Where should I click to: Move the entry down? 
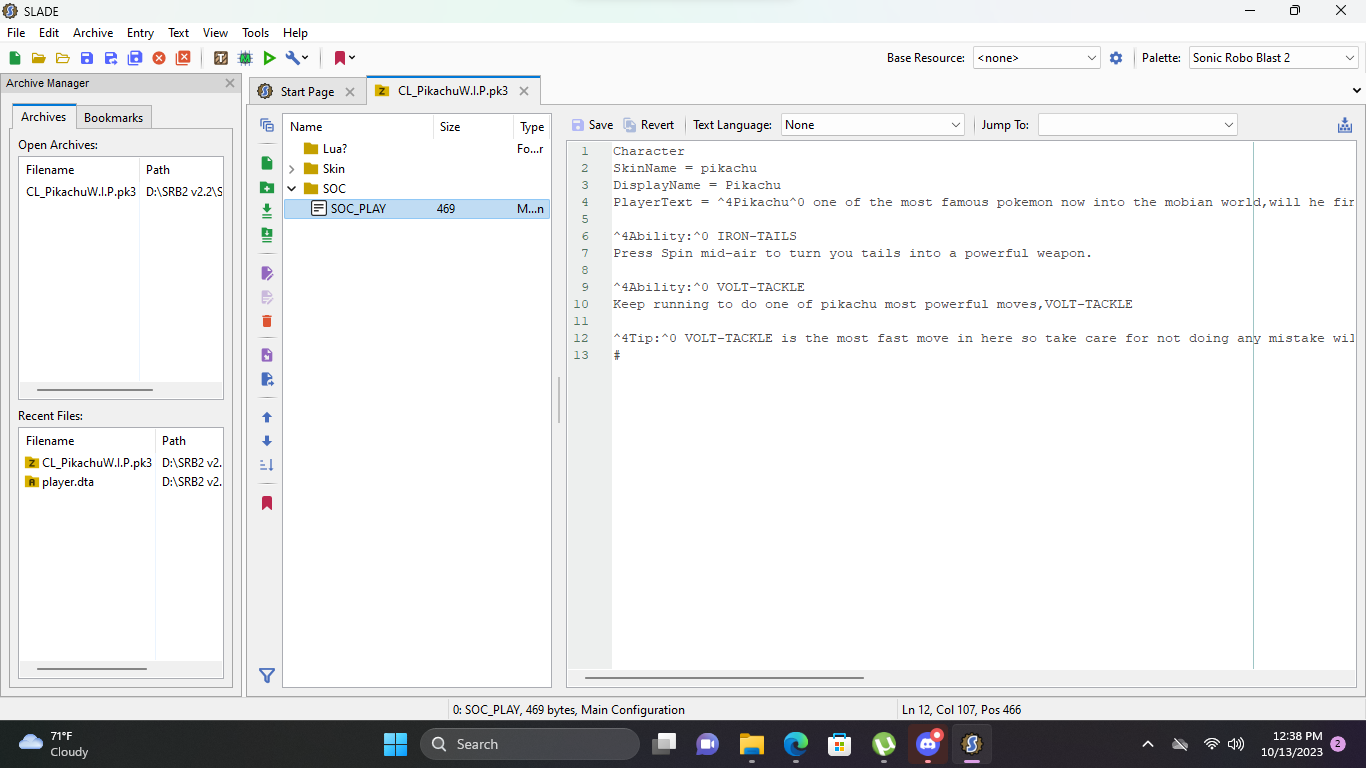266,441
